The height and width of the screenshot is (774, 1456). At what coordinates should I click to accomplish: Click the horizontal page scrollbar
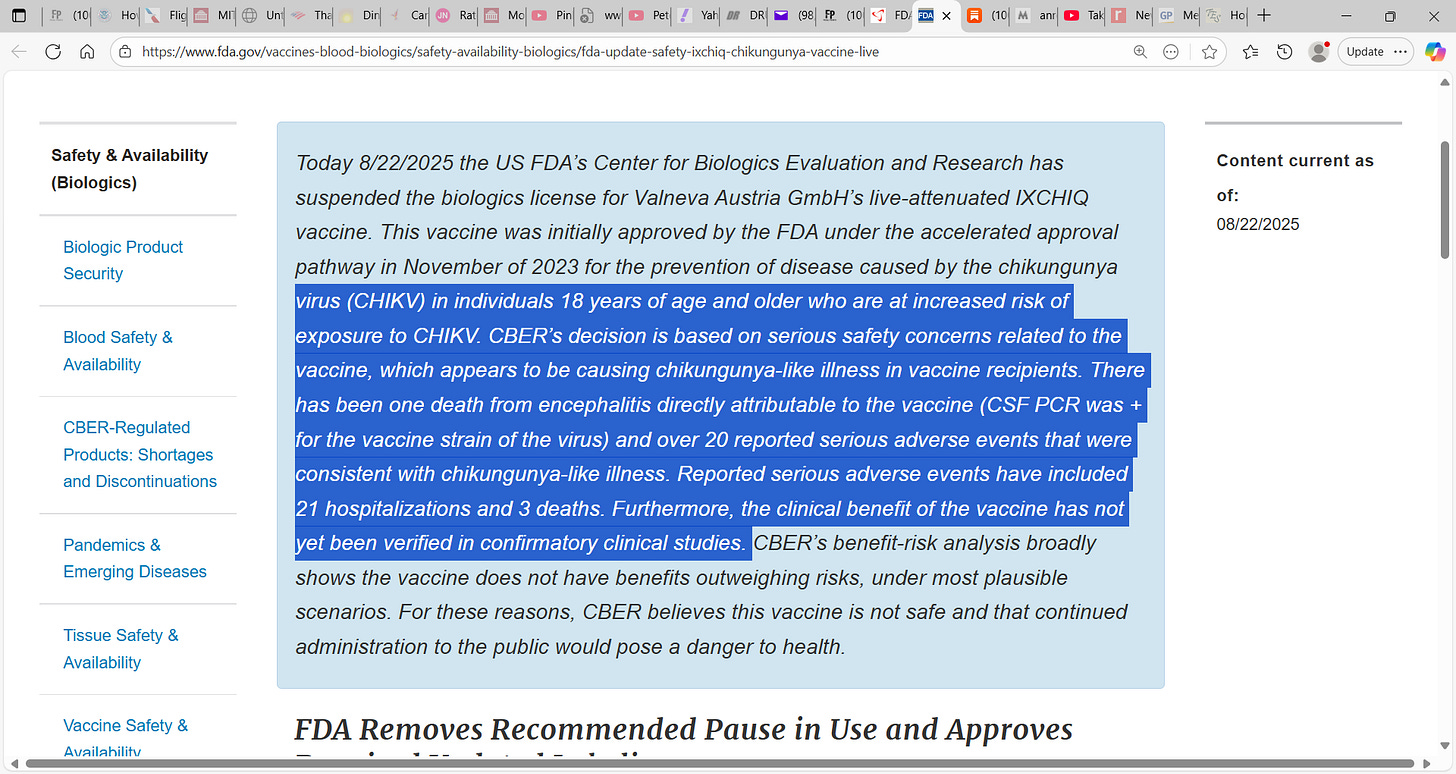720,765
